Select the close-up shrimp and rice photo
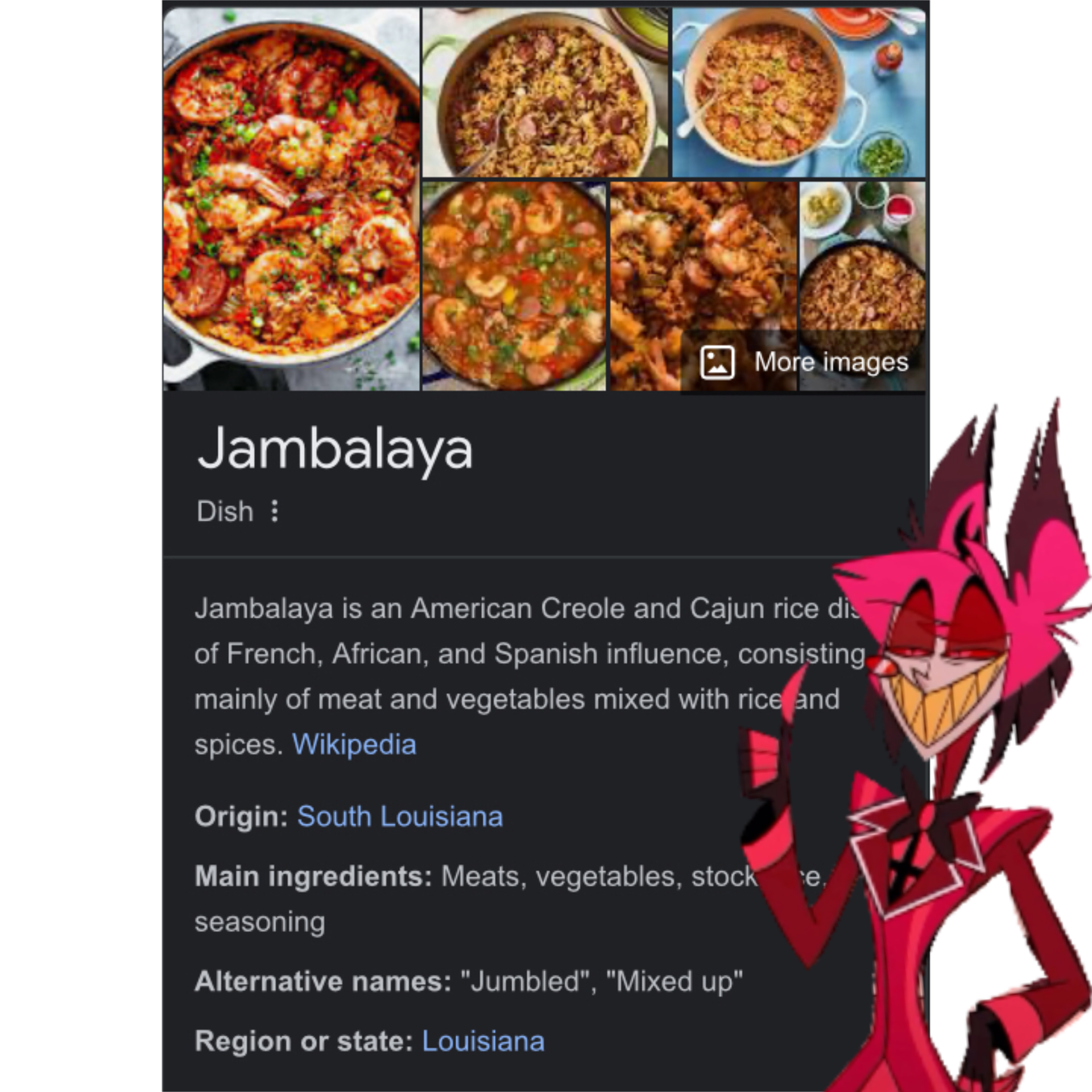 point(703,286)
